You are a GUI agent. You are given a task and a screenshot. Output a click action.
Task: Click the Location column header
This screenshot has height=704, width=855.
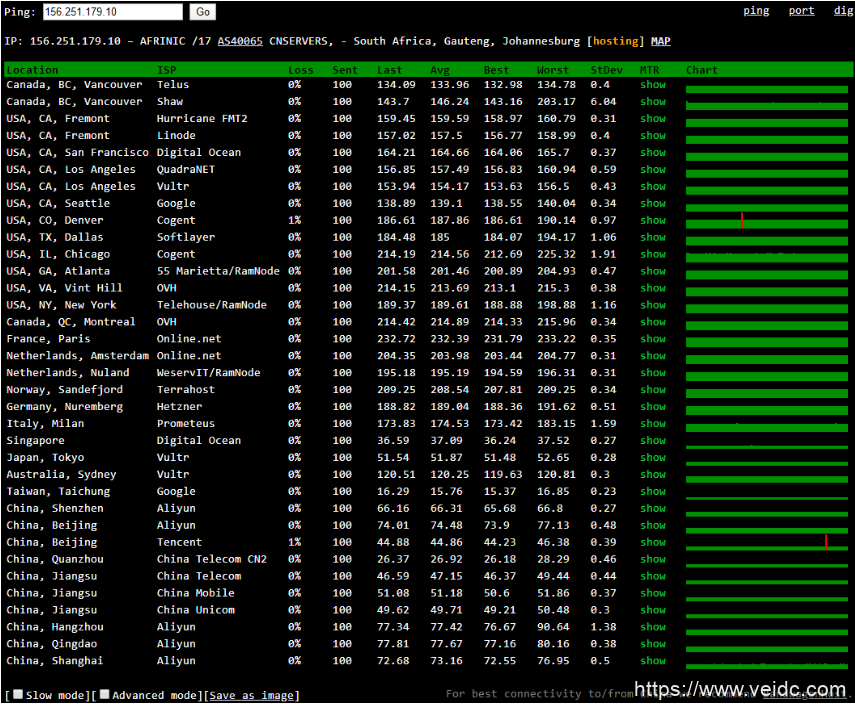click(x=32, y=70)
